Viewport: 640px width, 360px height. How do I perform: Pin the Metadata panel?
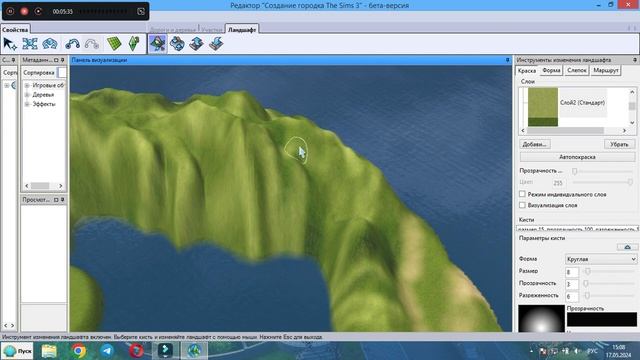62,60
